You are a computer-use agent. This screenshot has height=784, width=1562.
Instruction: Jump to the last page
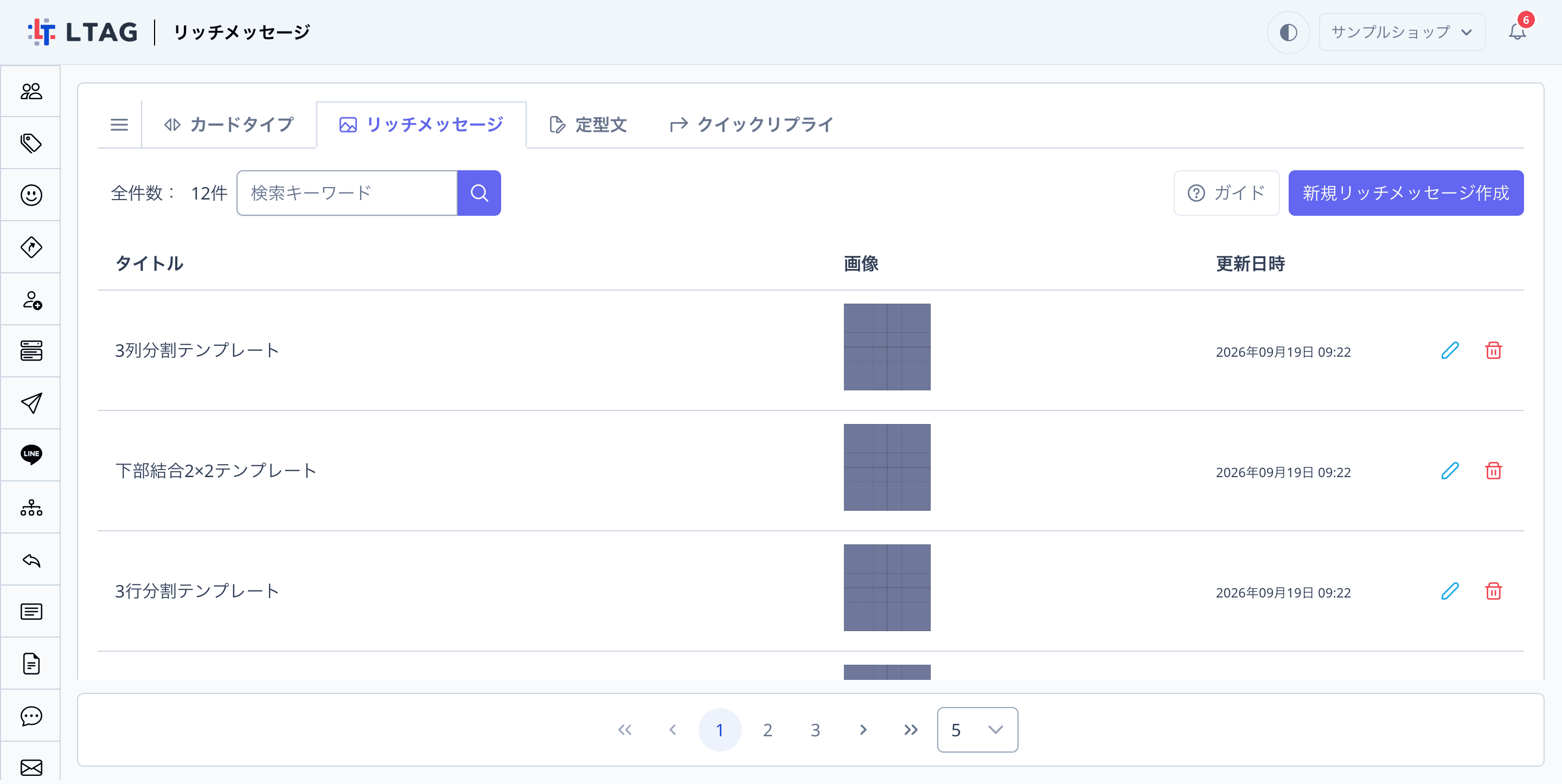click(911, 730)
